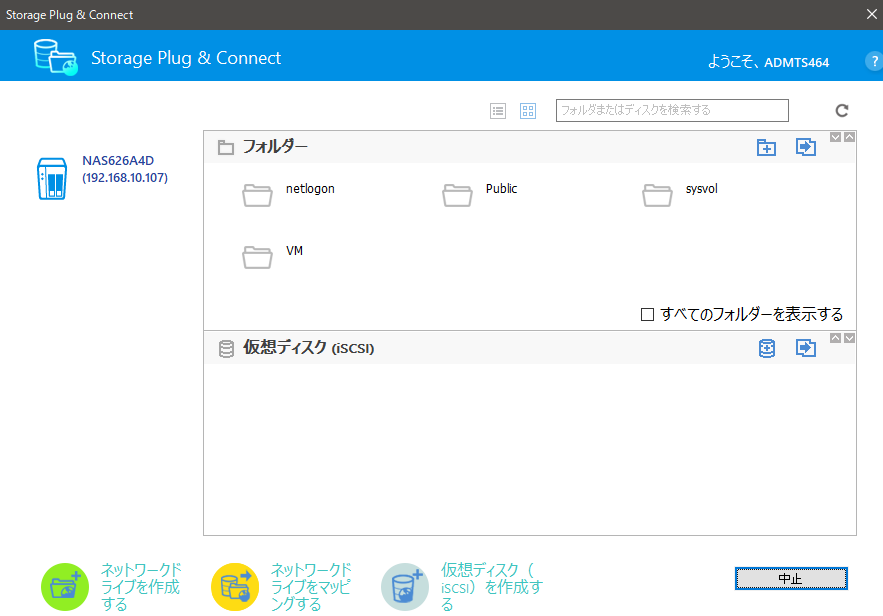
Task: Click ネットワークドライブをマッピングする text link
Action: coord(311,587)
